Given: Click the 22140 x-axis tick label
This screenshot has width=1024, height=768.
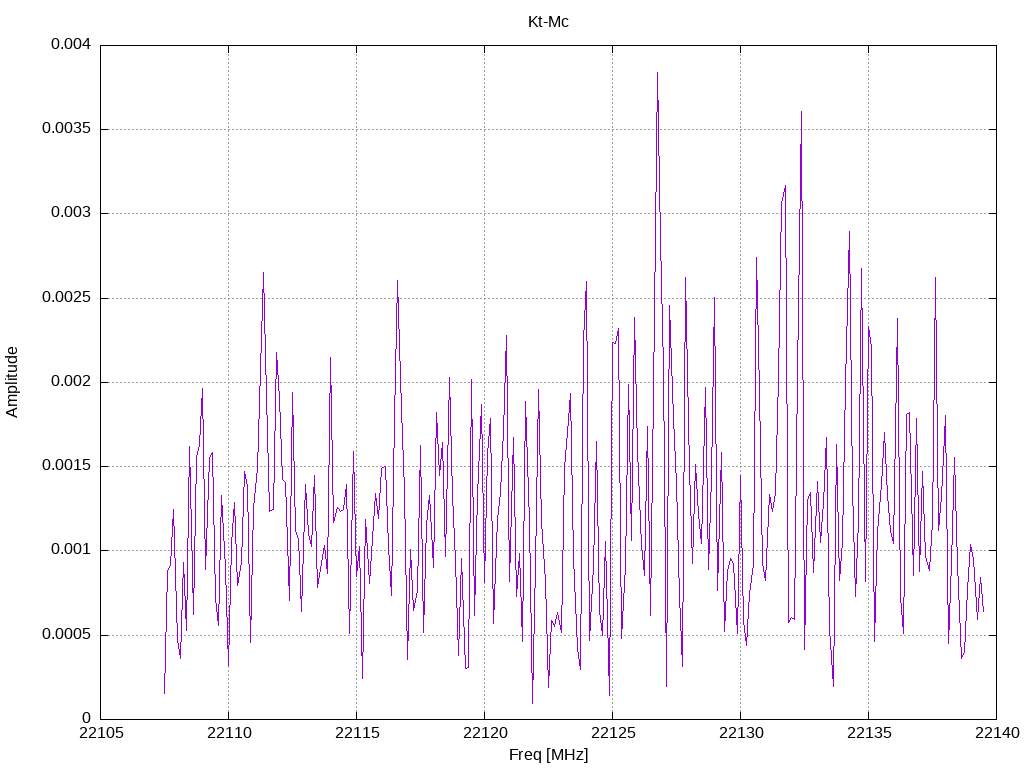Looking at the screenshot, I should tap(997, 733).
